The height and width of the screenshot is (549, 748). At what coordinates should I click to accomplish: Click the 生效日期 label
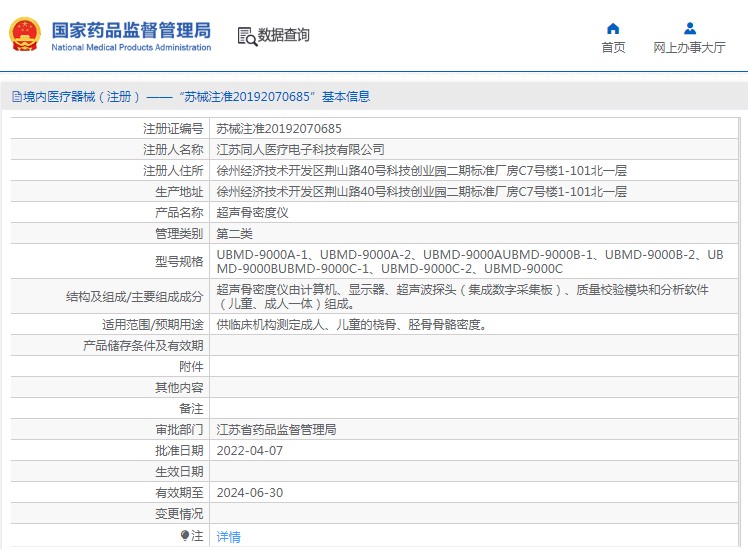(x=179, y=472)
